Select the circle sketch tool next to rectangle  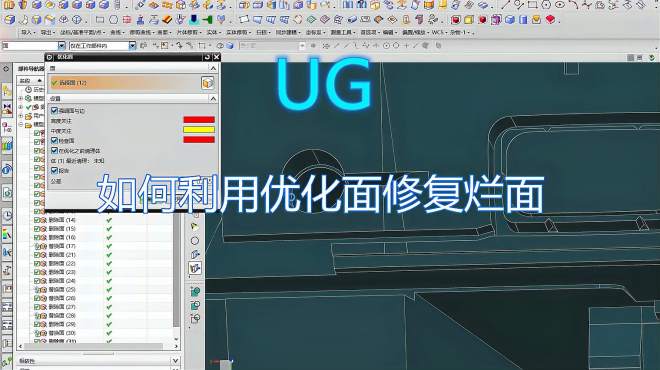113,20
